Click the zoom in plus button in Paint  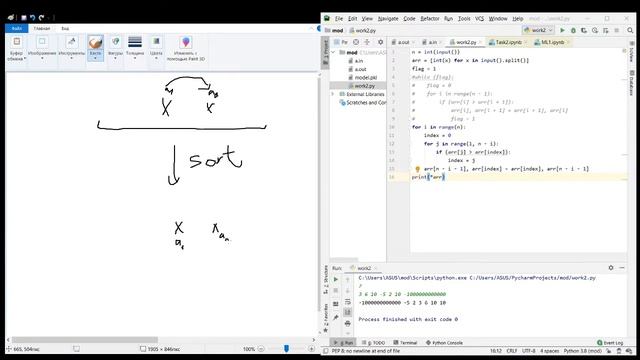click(311, 349)
